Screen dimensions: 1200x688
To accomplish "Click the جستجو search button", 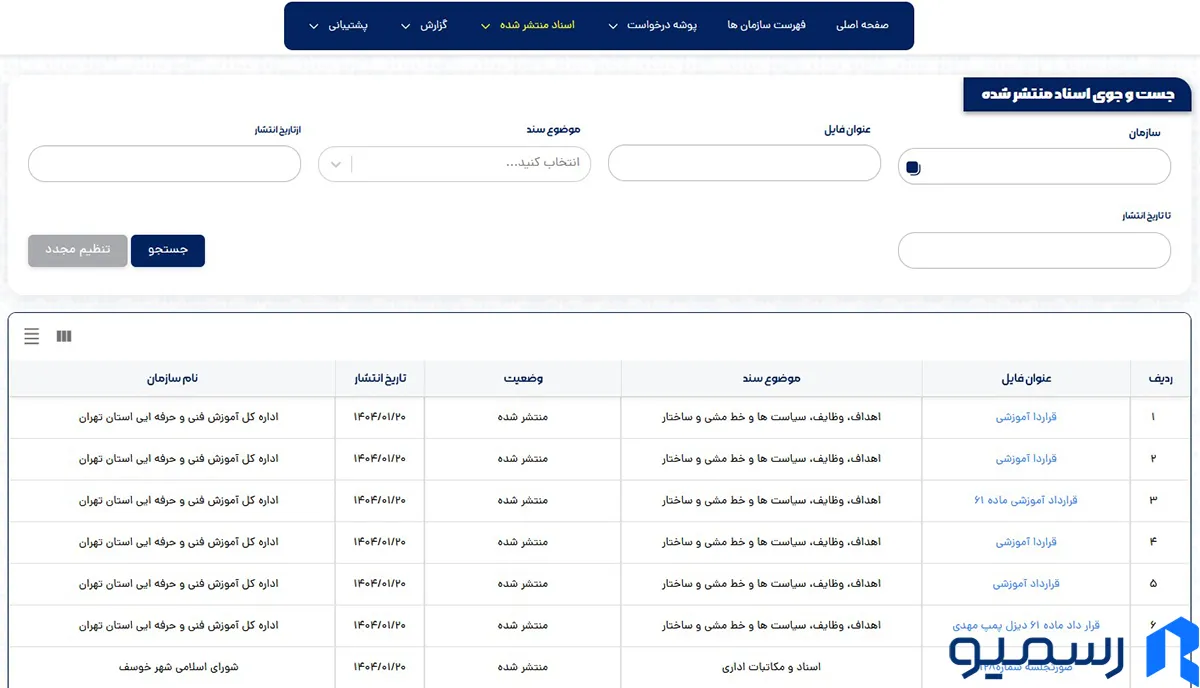I will 168,250.
